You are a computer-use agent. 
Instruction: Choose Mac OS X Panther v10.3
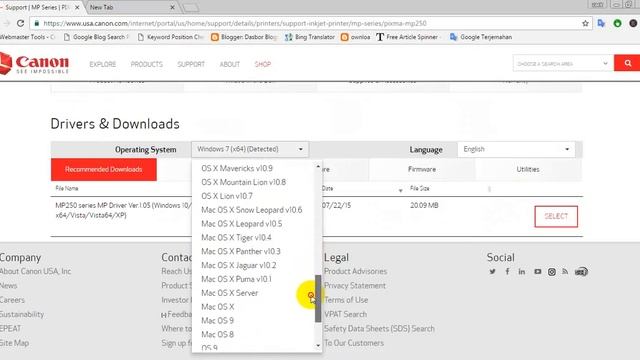coord(240,251)
